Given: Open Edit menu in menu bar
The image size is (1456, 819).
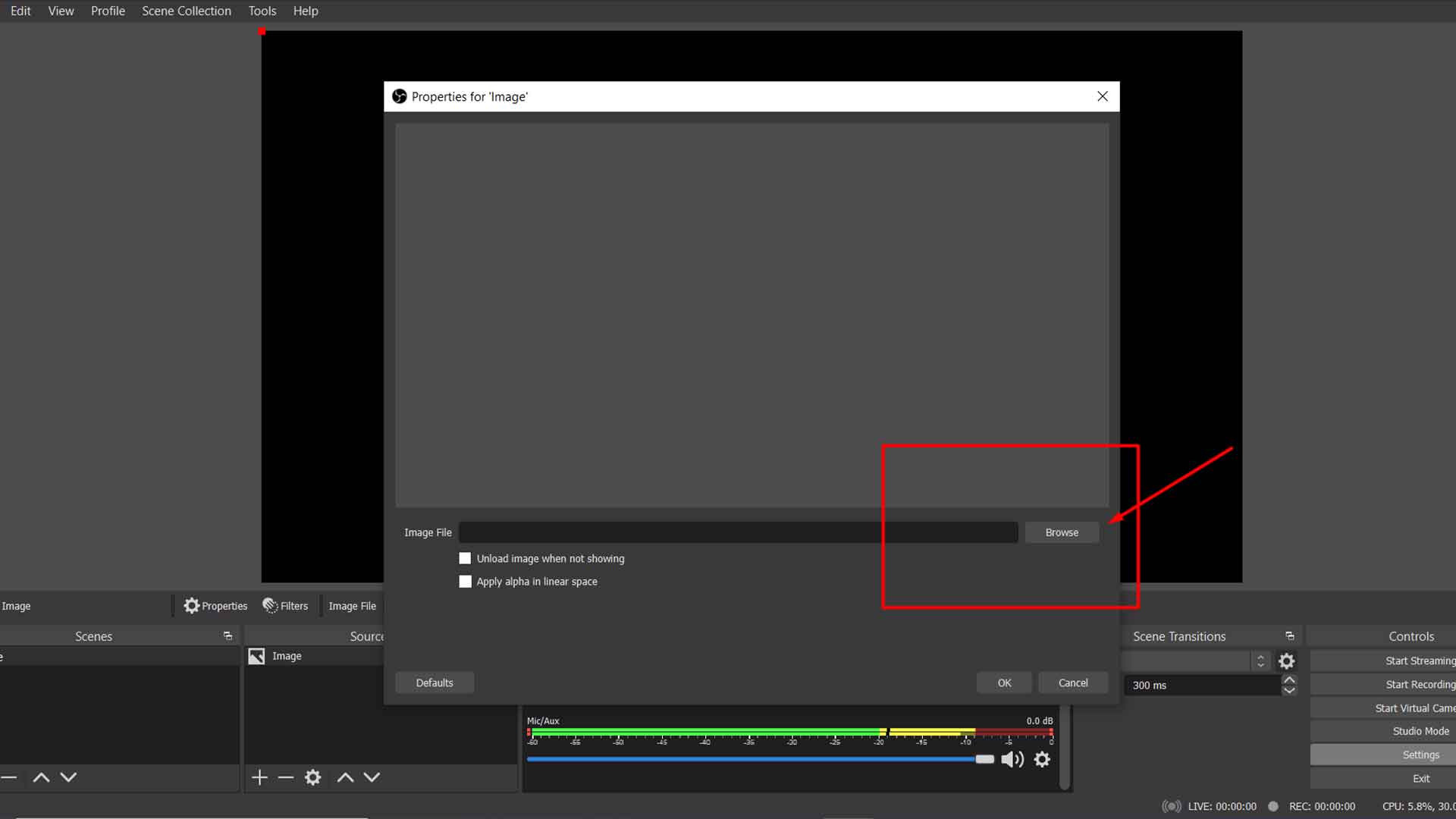Looking at the screenshot, I should point(20,11).
